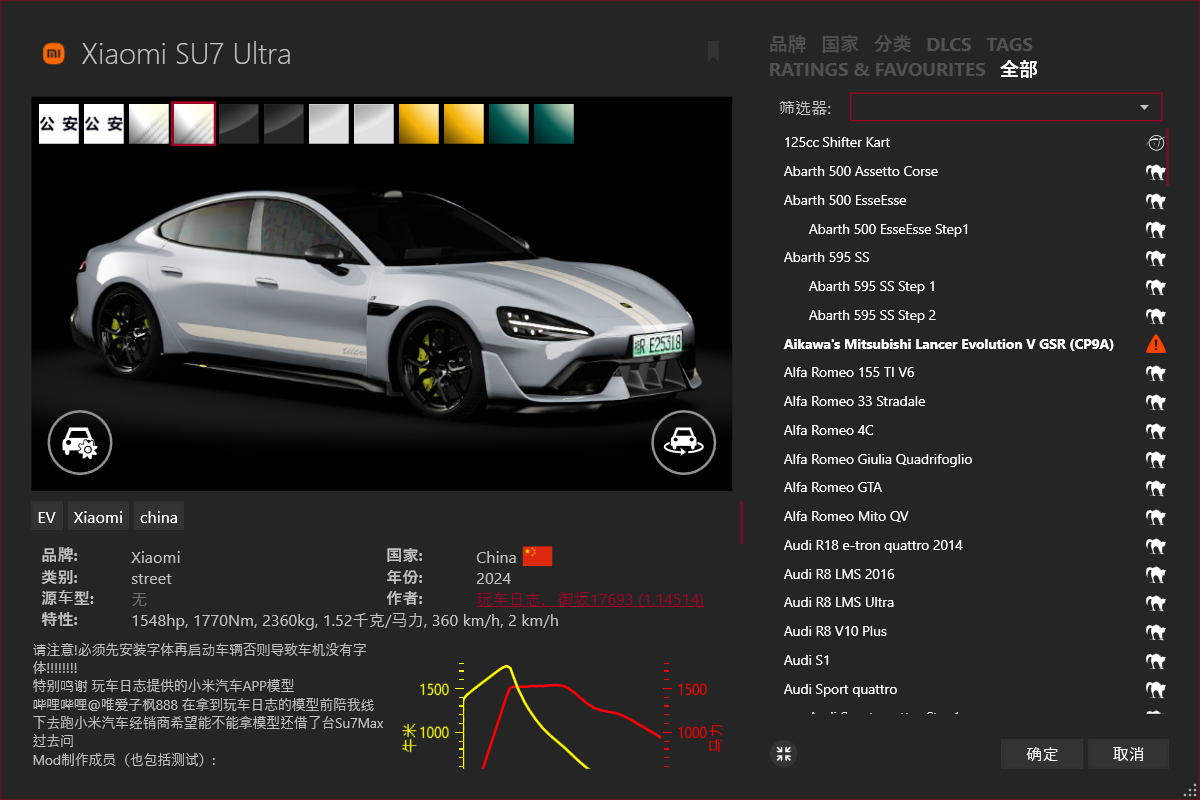Image resolution: width=1200 pixels, height=800 pixels.
Task: Open the RATINGS & FAVOURITES tab
Action: [876, 69]
